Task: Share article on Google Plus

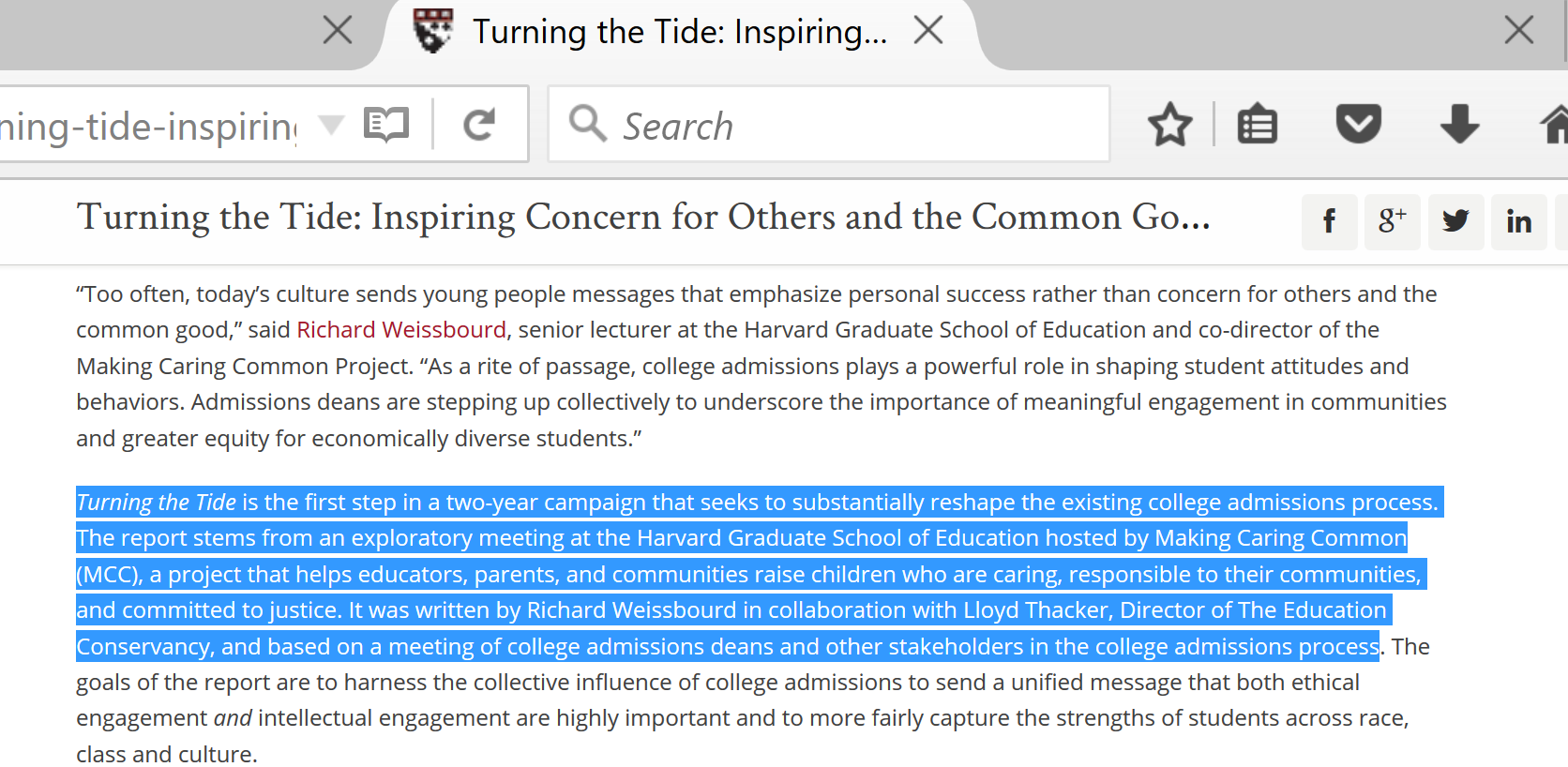Action: [x=1392, y=222]
